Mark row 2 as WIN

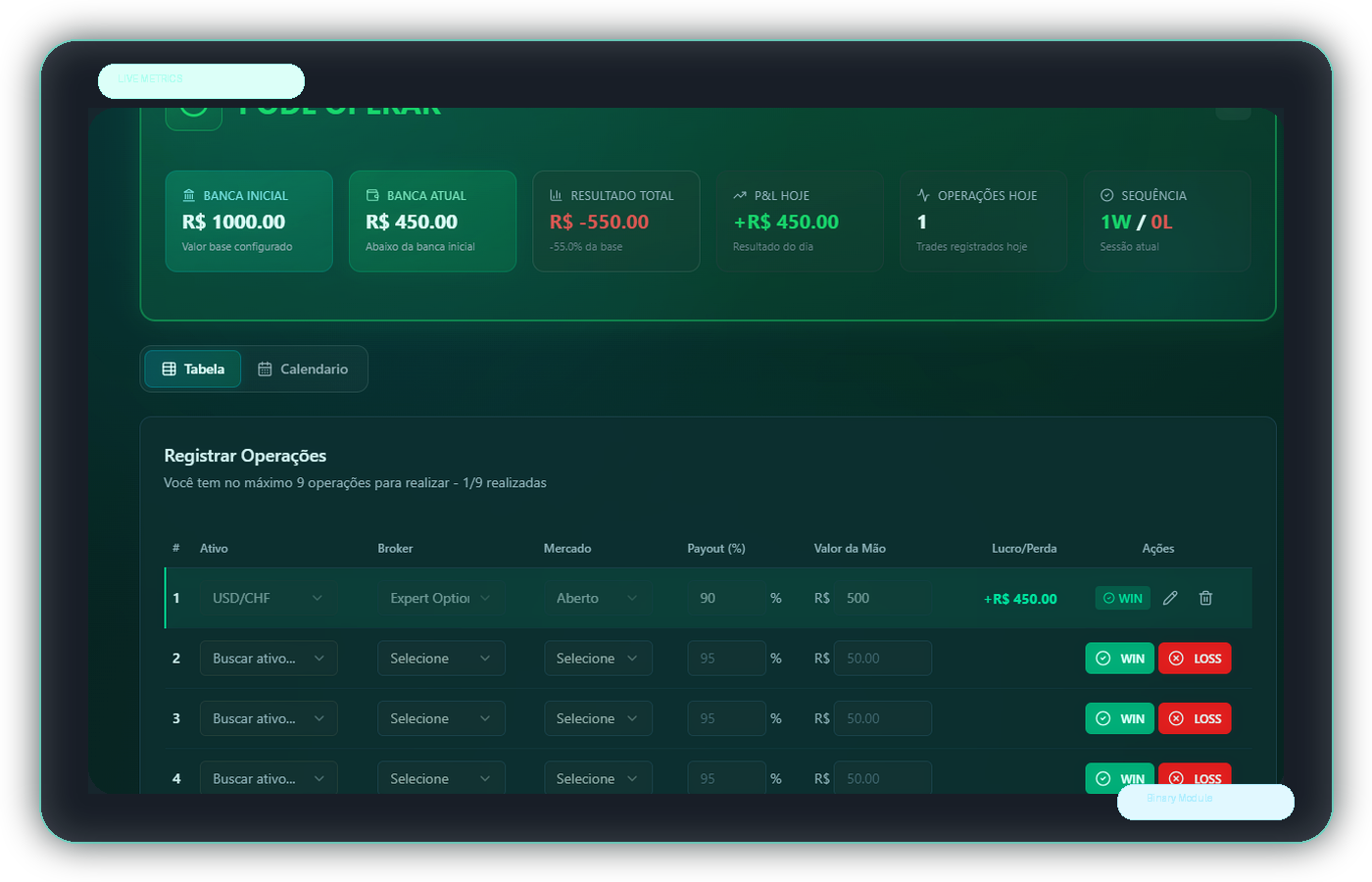point(1119,658)
